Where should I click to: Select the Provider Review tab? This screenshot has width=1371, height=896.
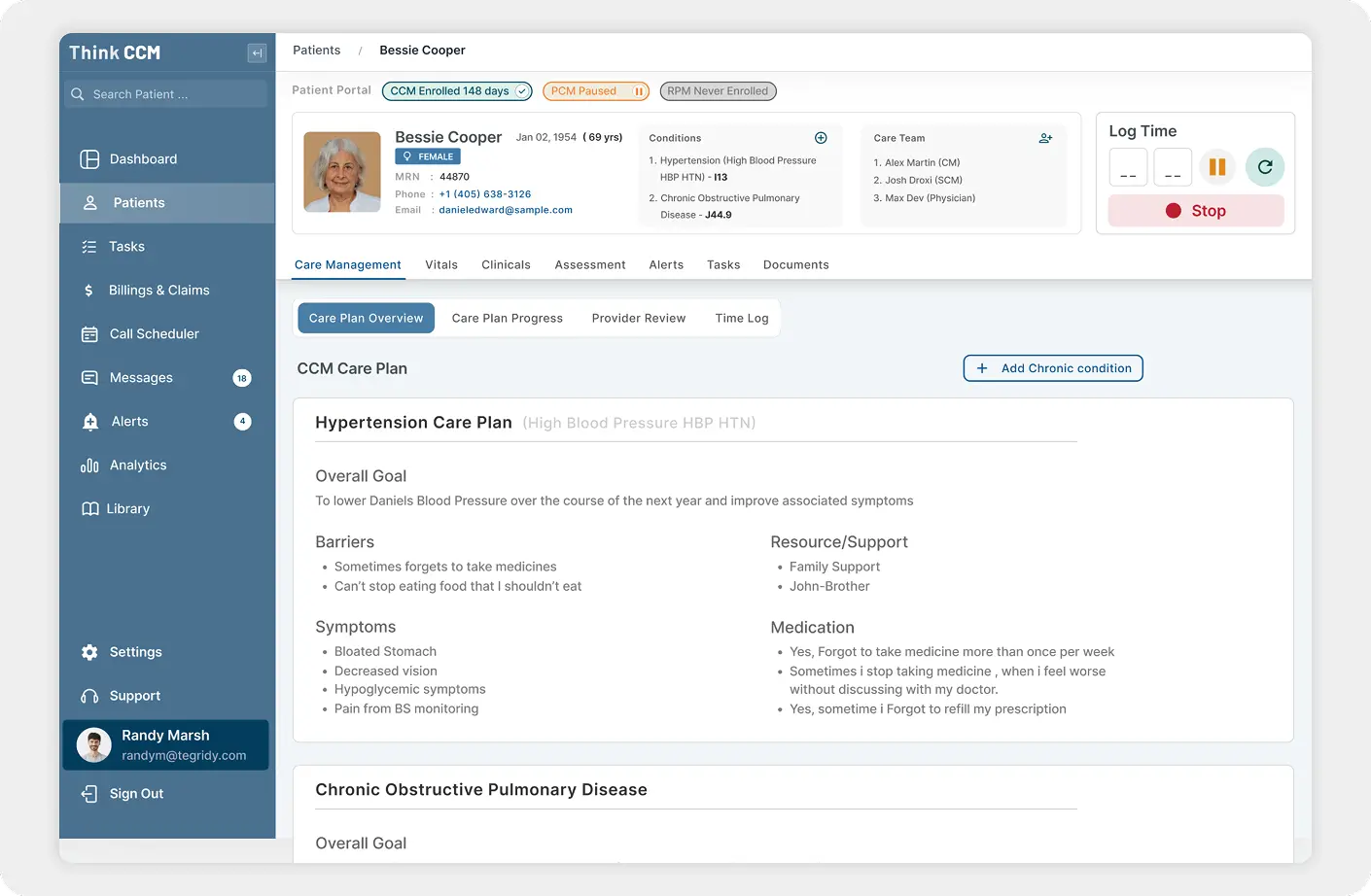638,318
